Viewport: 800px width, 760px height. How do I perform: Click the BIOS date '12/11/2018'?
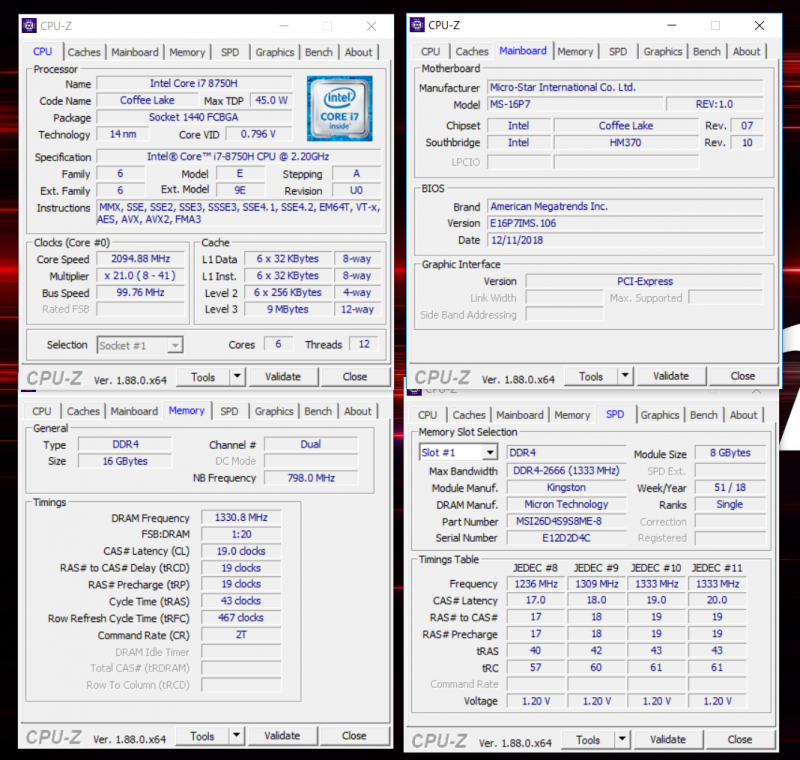(x=626, y=240)
